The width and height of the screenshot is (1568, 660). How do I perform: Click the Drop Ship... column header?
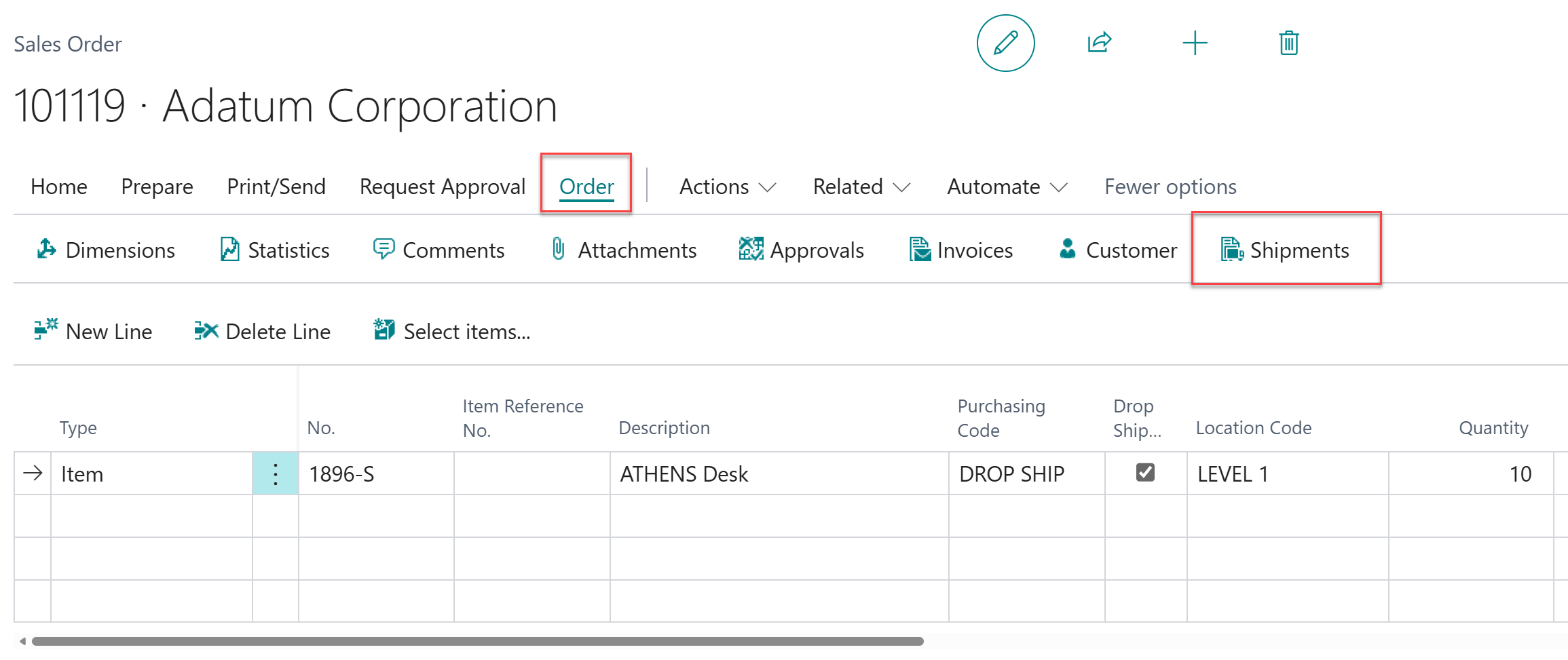pos(1137,418)
